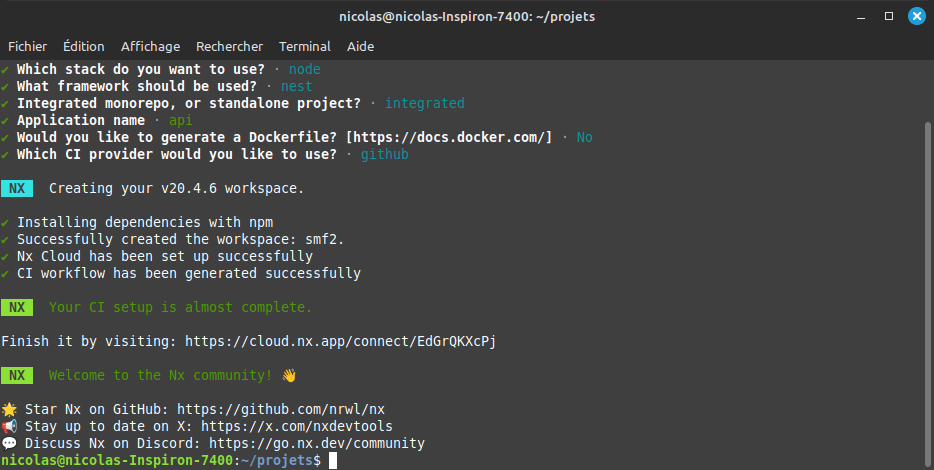Click the speech bubble emoji before Discuss Nx
This screenshot has width=934, height=470.
point(9,443)
